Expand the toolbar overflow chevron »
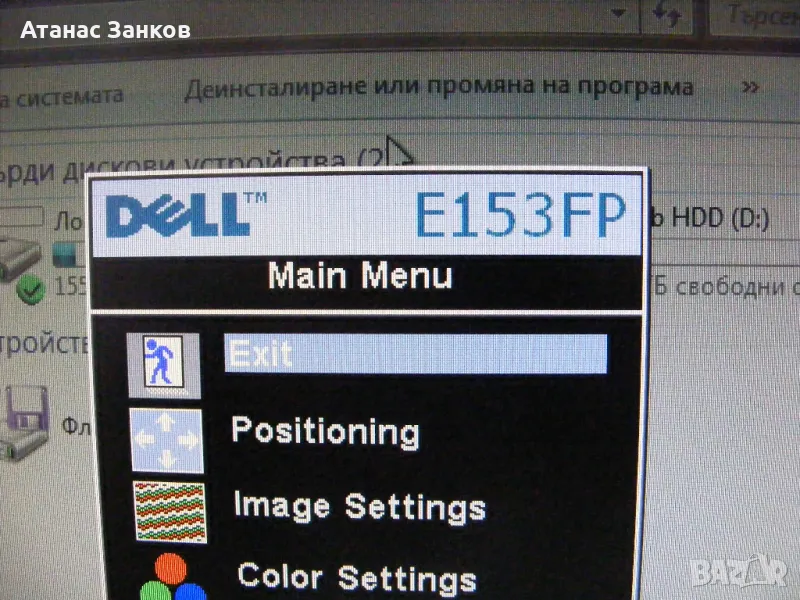Screen dimensions: 800x600 tap(748, 86)
